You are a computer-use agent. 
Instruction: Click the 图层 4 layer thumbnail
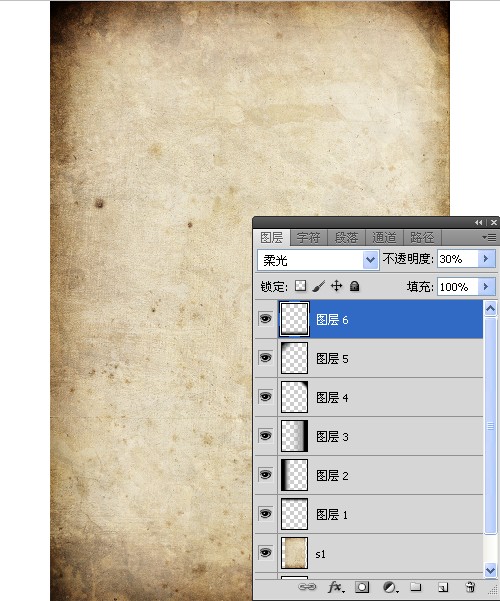pyautogui.click(x=294, y=397)
